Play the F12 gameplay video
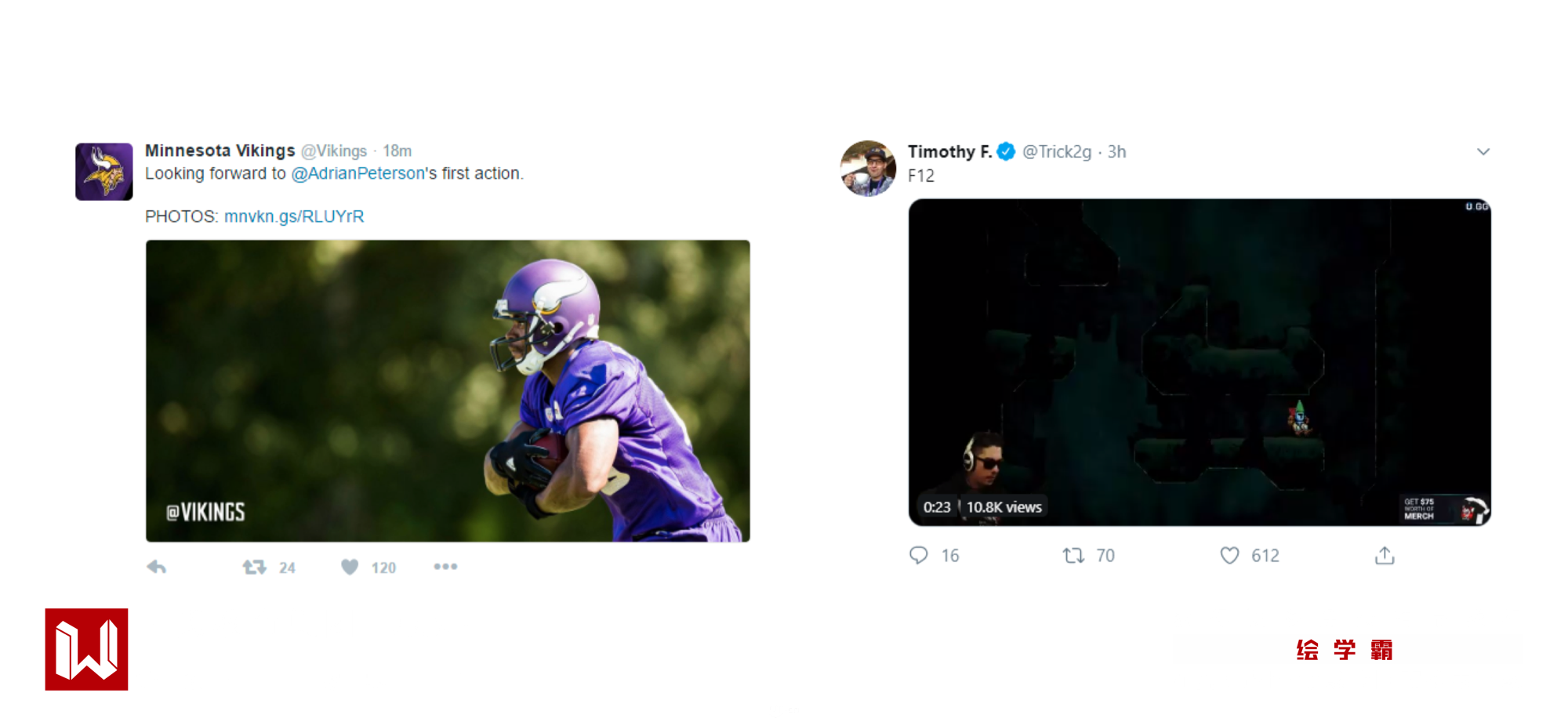 click(x=1200, y=361)
